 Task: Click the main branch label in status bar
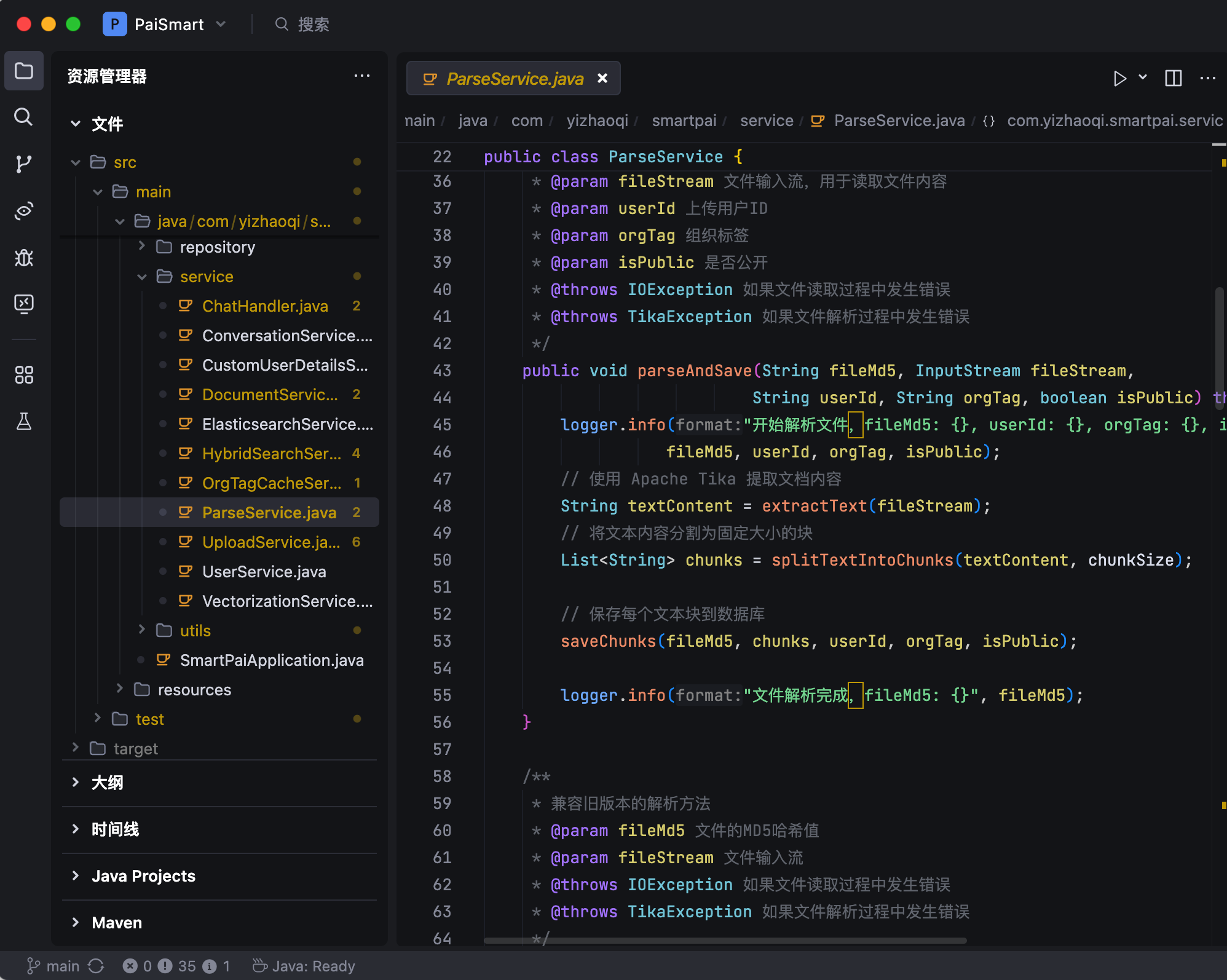(x=63, y=966)
